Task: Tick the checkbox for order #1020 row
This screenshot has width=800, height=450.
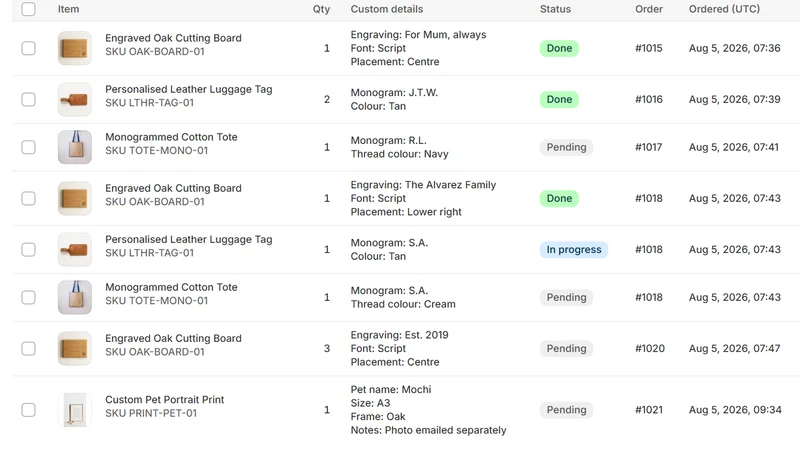Action: point(29,349)
